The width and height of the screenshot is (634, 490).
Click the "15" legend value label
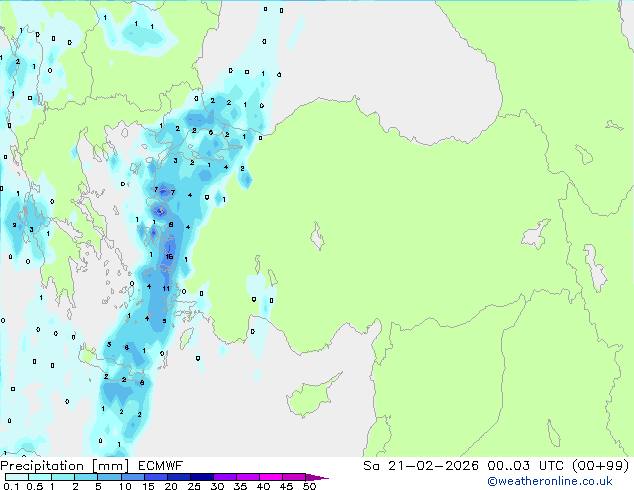(x=148, y=486)
